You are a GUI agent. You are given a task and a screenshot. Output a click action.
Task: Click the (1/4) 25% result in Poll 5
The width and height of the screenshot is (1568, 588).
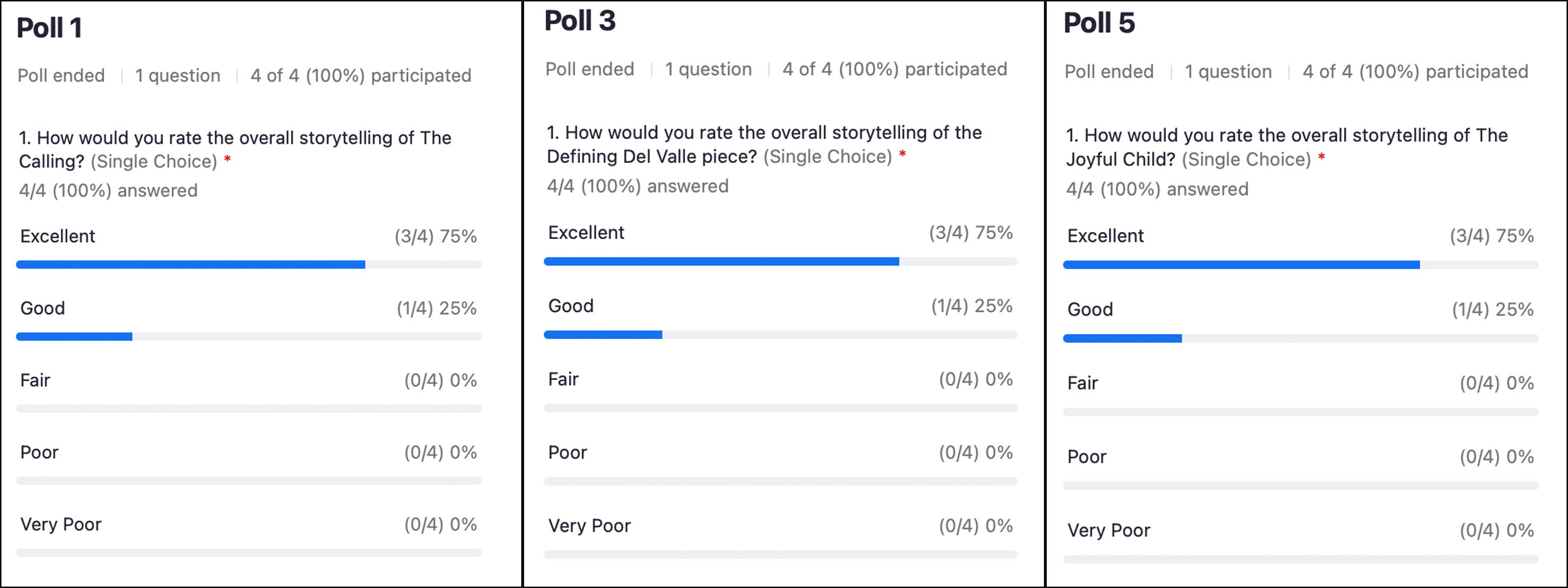tap(1492, 309)
